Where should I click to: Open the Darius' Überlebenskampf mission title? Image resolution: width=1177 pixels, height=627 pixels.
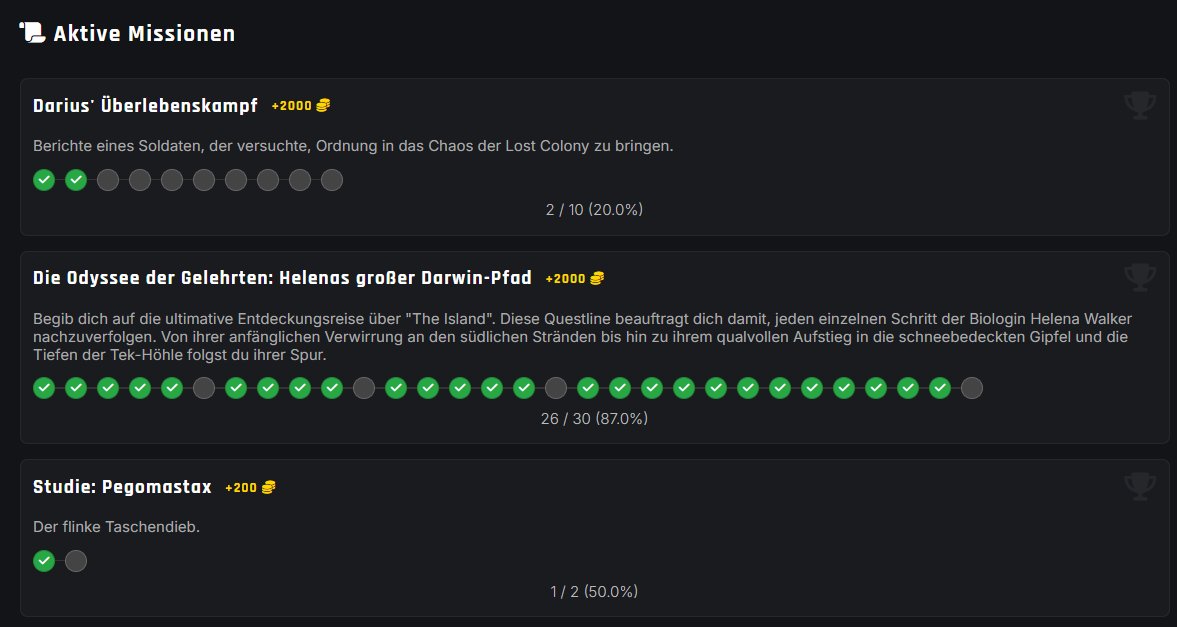point(145,105)
